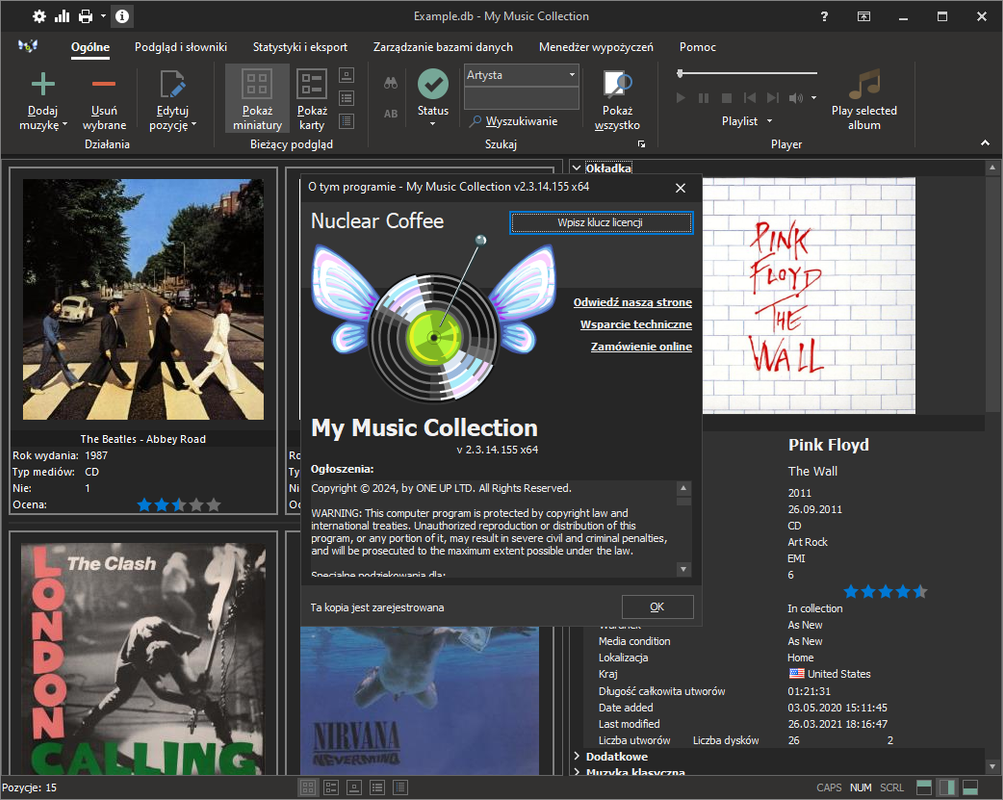
Task: Click the speaker volume icon
Action: [x=796, y=98]
